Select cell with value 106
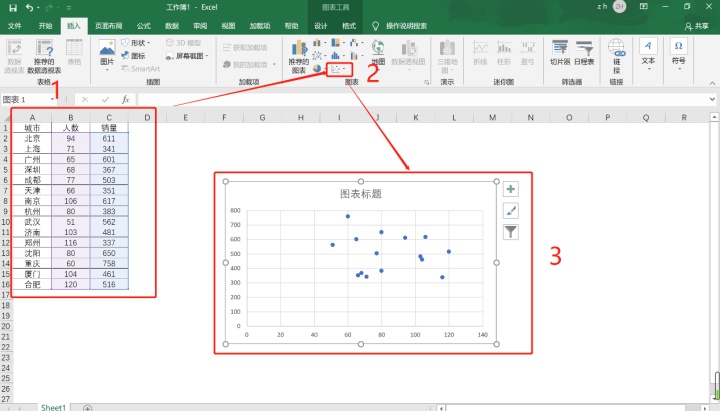 click(x=70, y=201)
